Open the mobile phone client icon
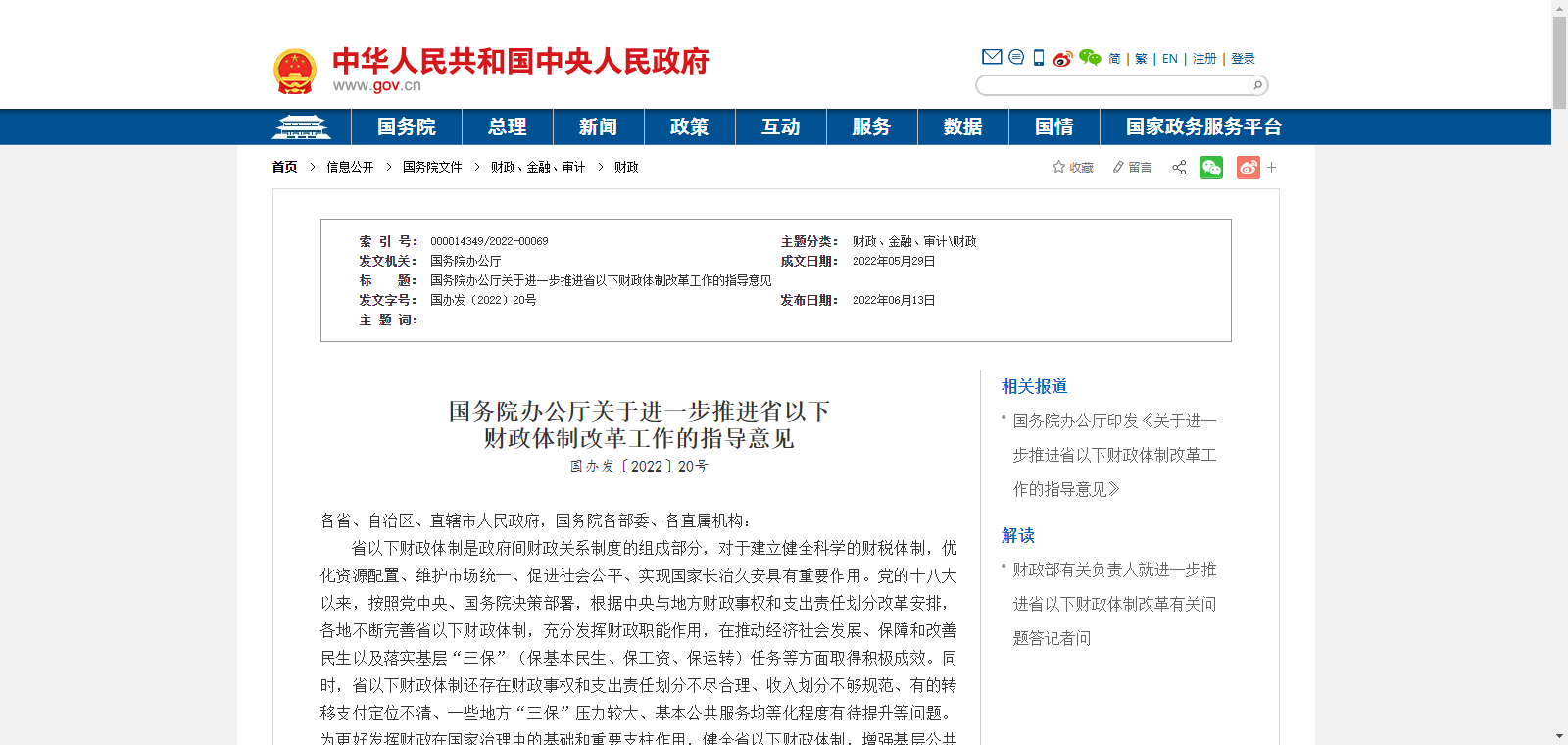This screenshot has height=745, width=1568. pos(1039,57)
